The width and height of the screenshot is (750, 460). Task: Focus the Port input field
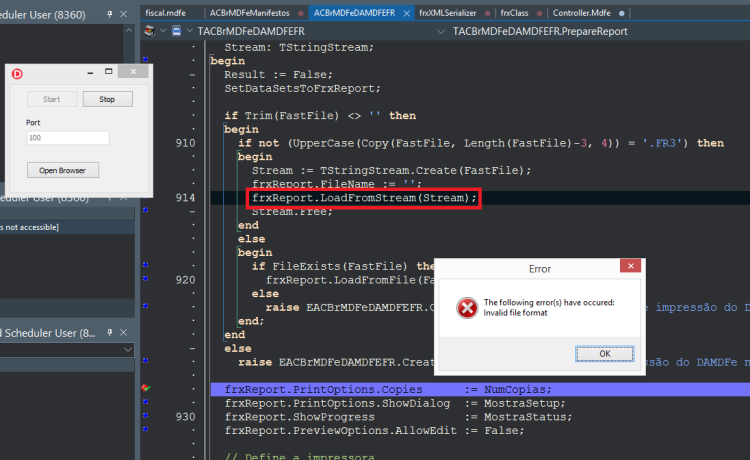click(68, 138)
